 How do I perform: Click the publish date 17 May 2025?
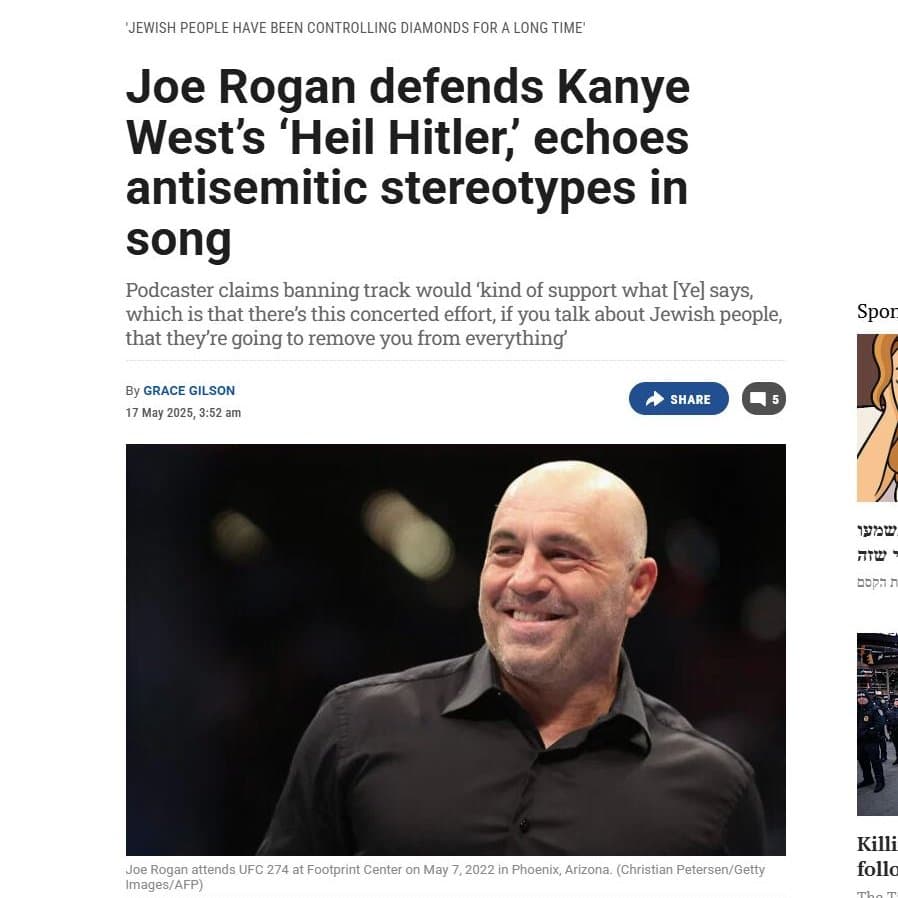click(183, 413)
